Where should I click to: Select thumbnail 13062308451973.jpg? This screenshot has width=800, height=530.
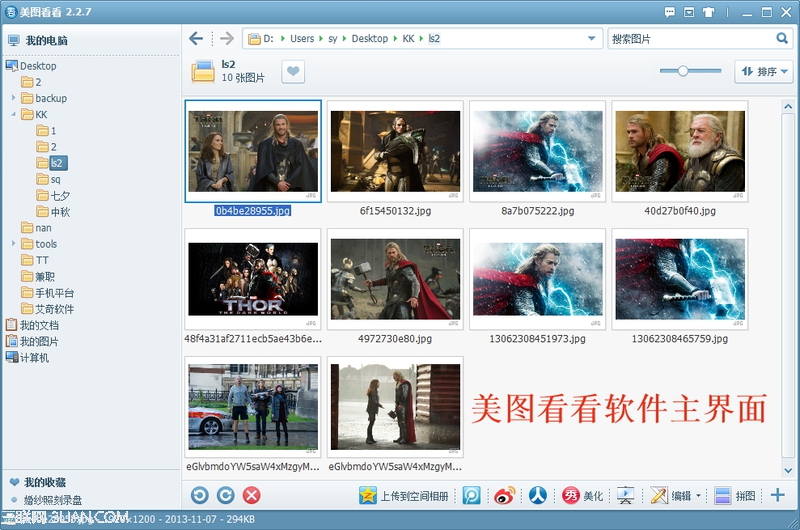(538, 279)
